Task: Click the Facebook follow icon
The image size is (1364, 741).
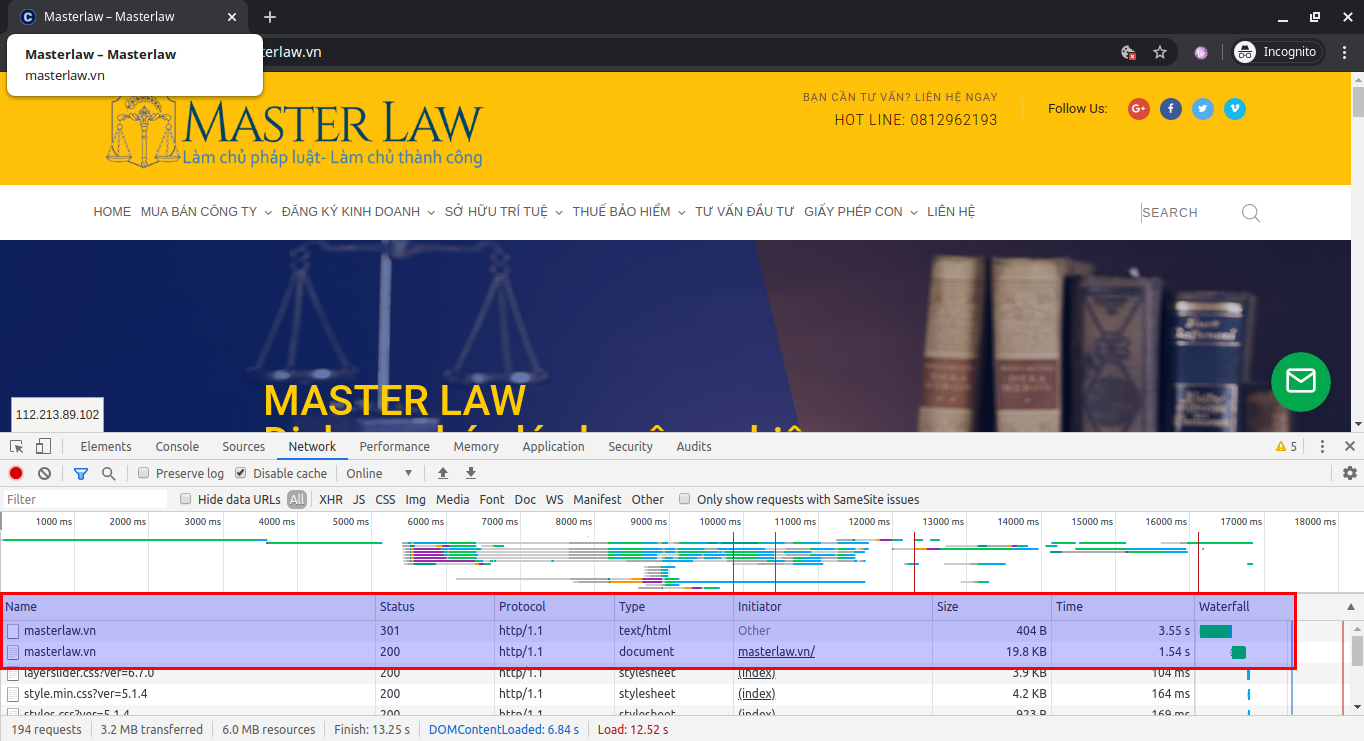Action: click(x=1171, y=109)
